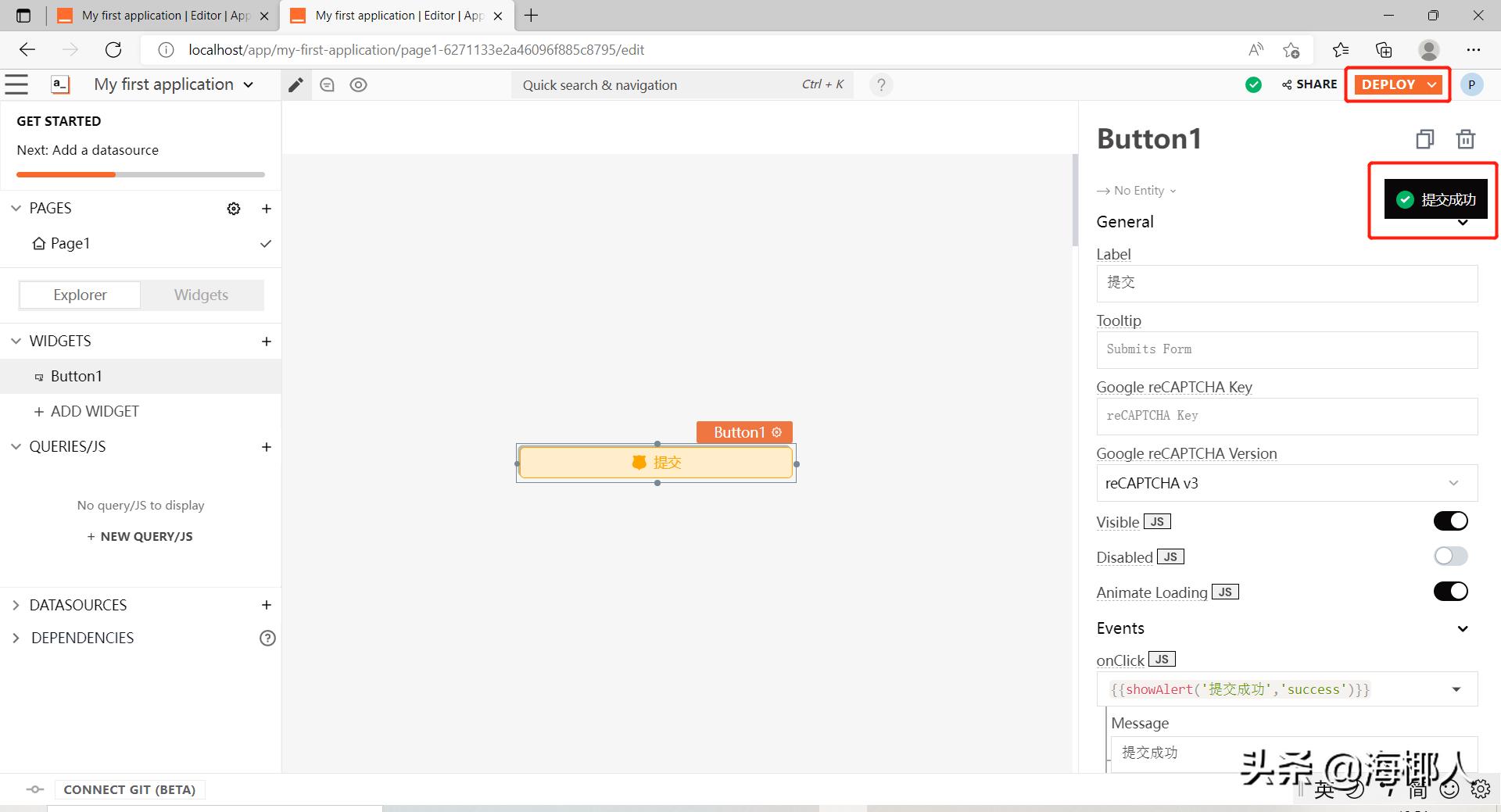Switch to first browser tab
Viewport: 1501px width, 812px height.
pos(163,16)
